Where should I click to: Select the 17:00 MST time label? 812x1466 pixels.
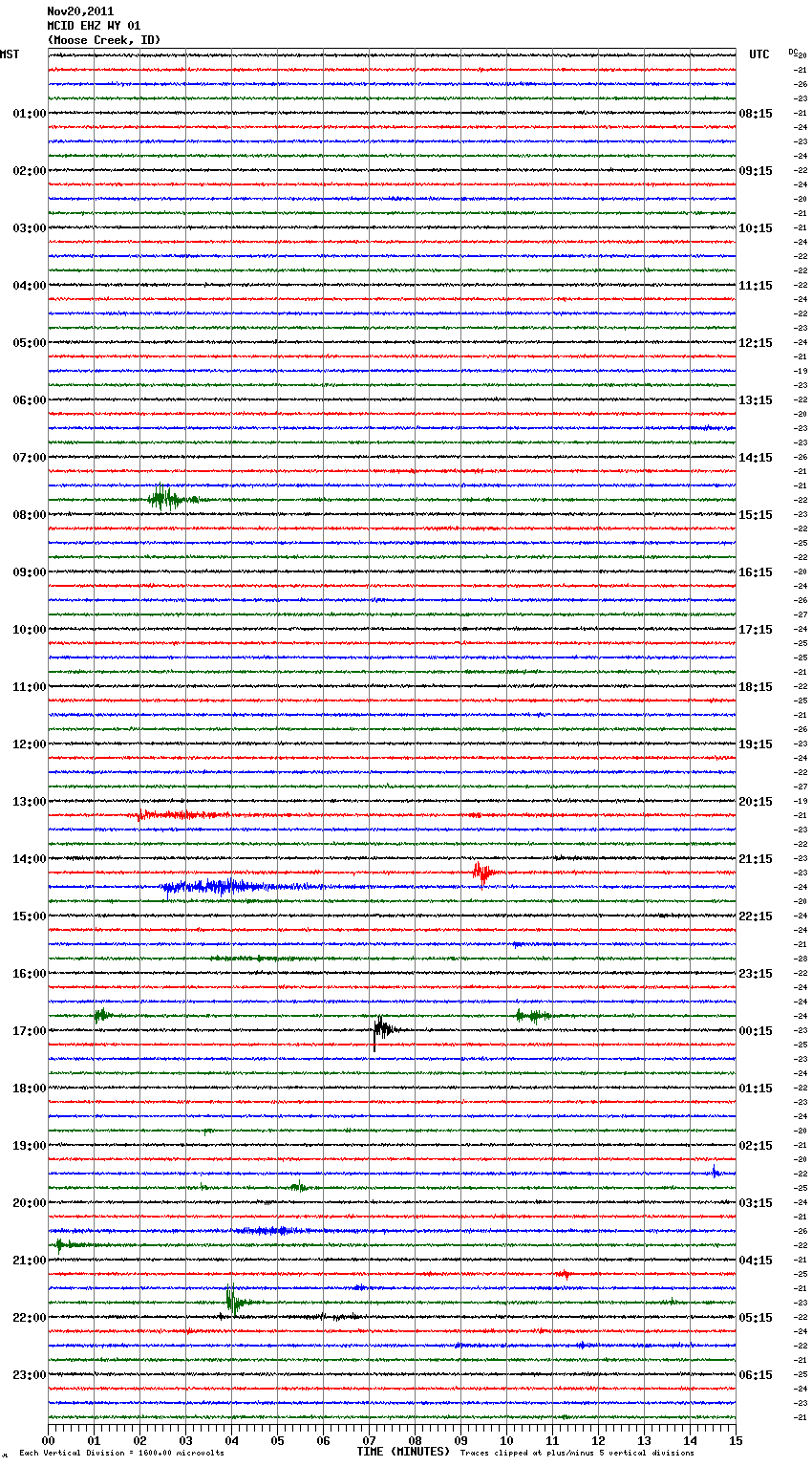coord(29,1031)
